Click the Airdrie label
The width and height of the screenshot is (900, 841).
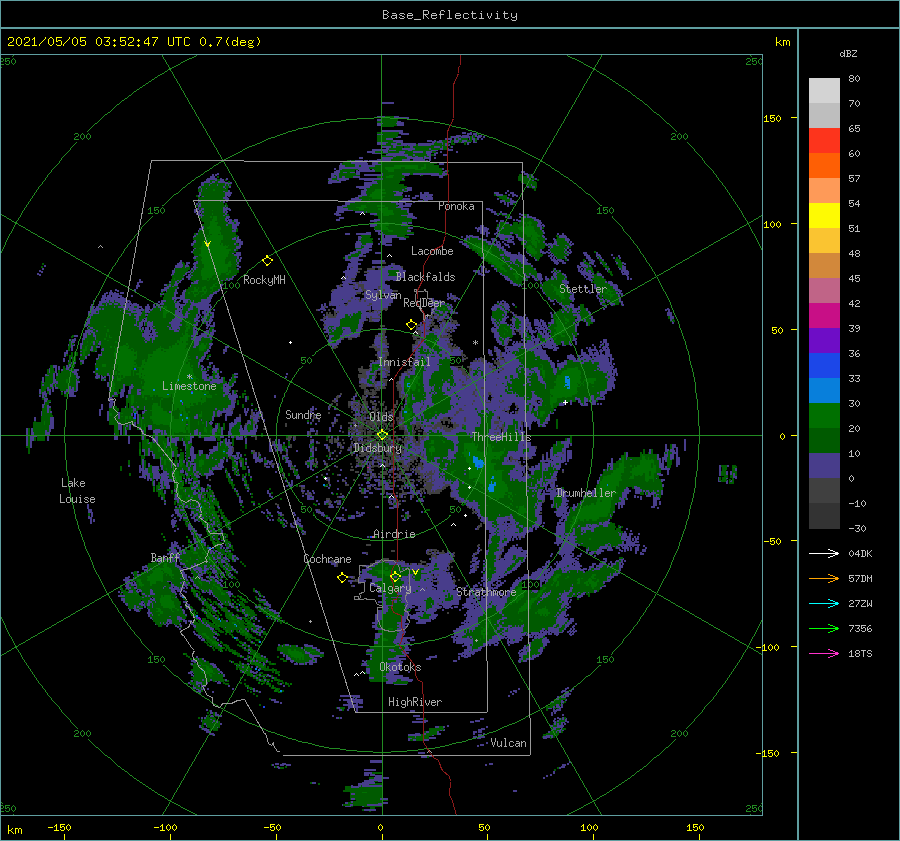coord(394,534)
